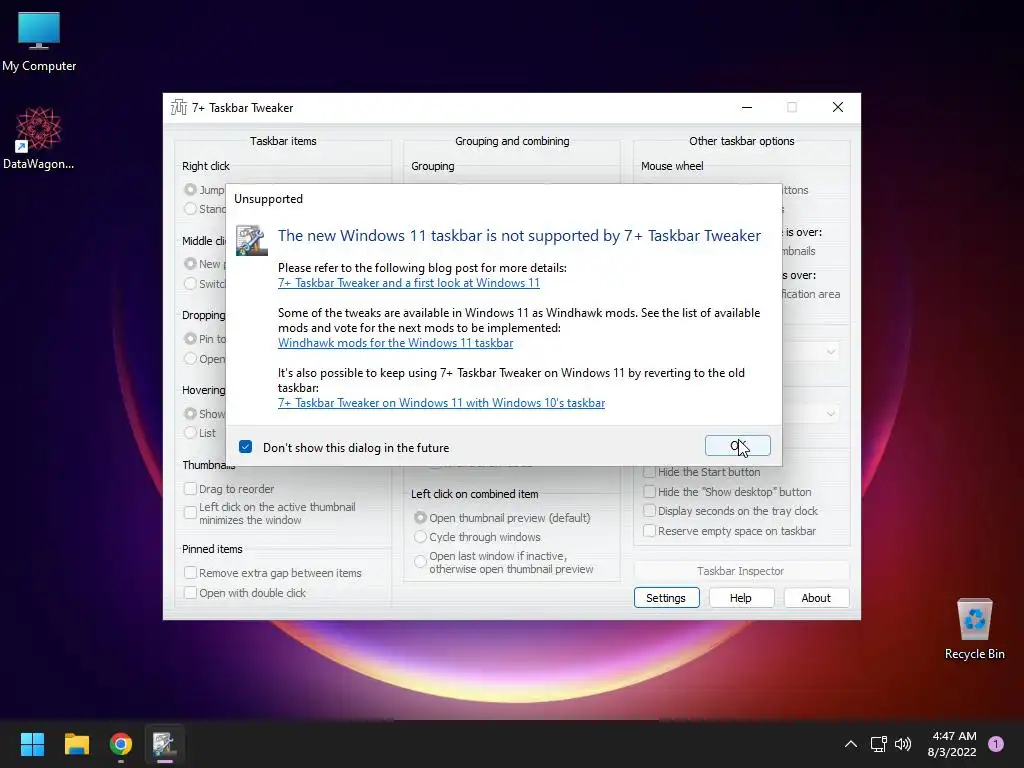Viewport: 1024px width, 768px height.
Task: Open the Windows Start menu
Action: click(32, 744)
